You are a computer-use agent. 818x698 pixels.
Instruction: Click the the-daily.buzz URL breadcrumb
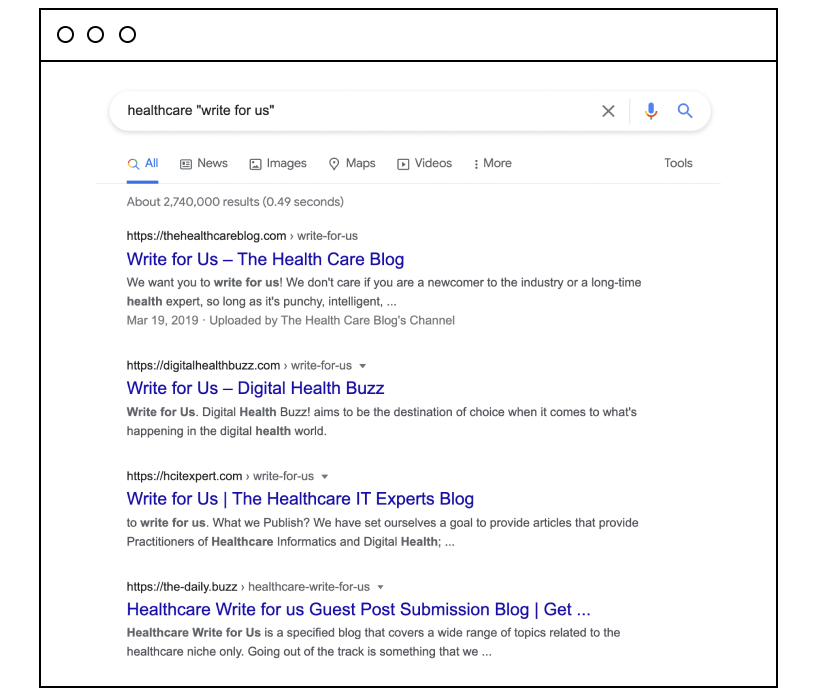click(x=248, y=587)
